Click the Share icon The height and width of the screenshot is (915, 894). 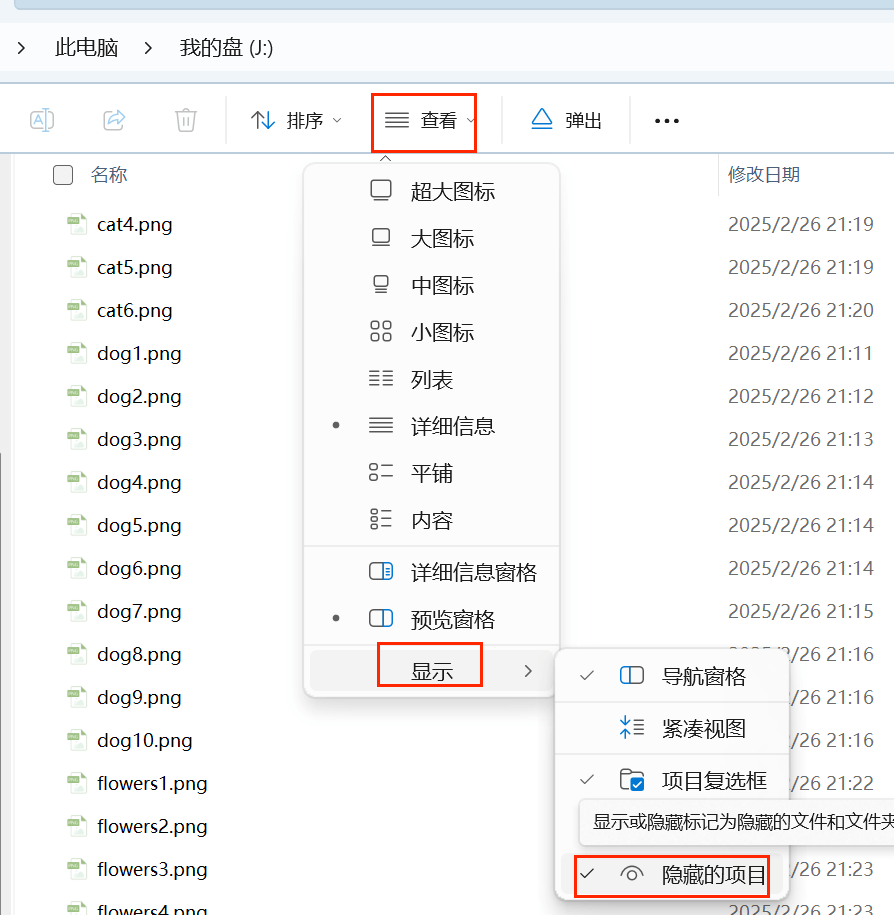tap(113, 119)
